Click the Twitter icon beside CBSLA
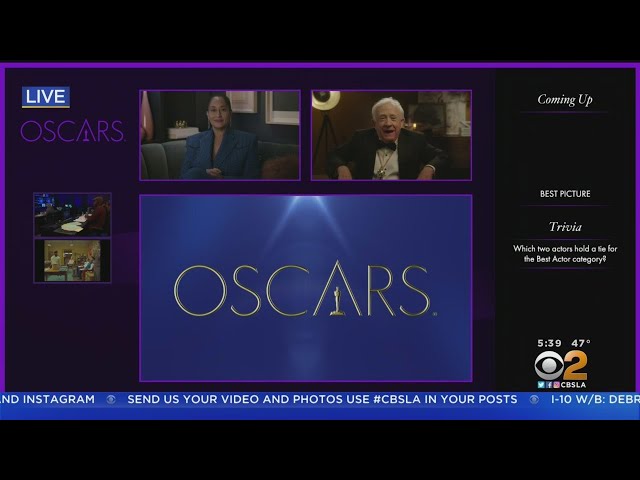The image size is (640, 480). pyautogui.click(x=541, y=384)
